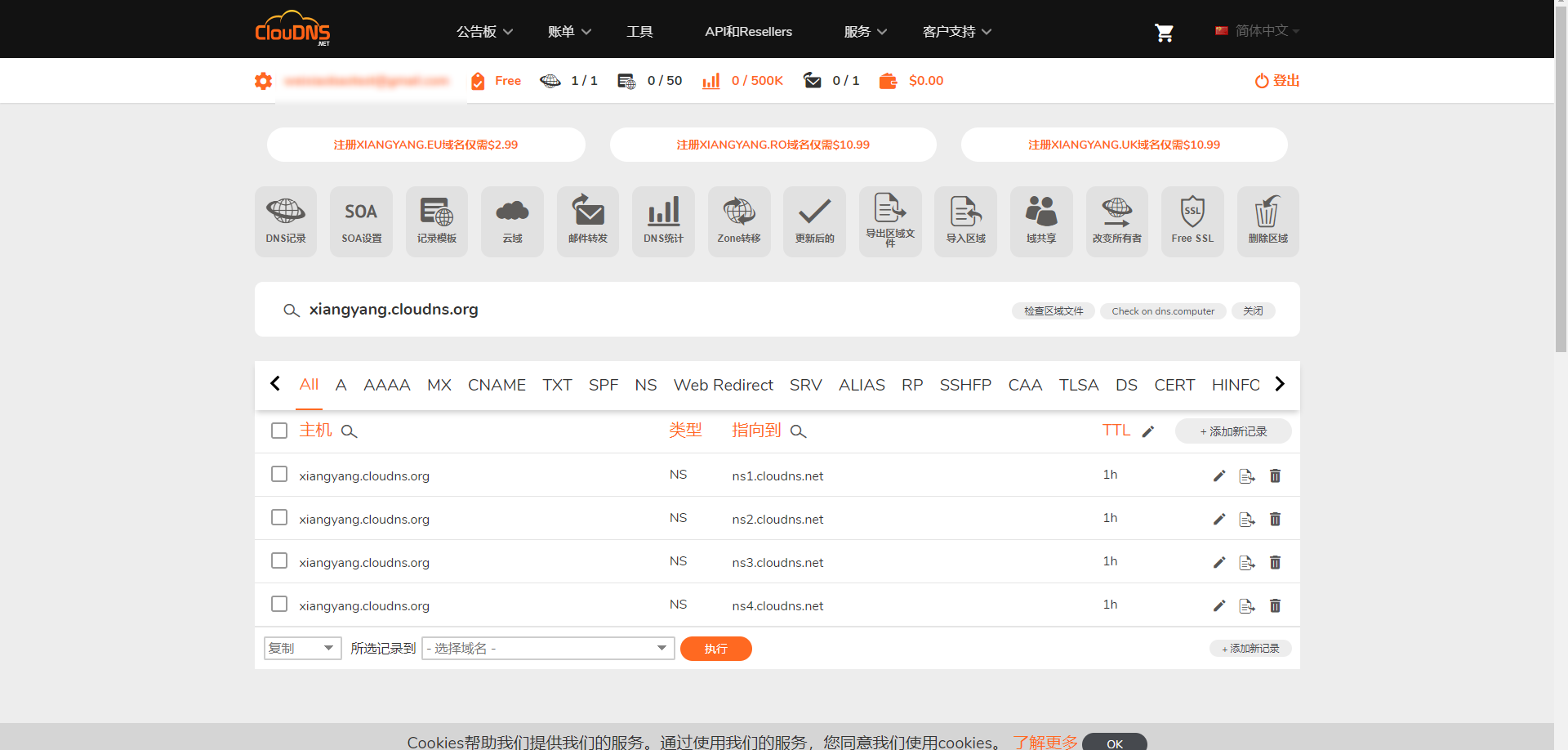Open SOA设置 settings tile
This screenshot has height=750, width=1568.
coord(361,221)
